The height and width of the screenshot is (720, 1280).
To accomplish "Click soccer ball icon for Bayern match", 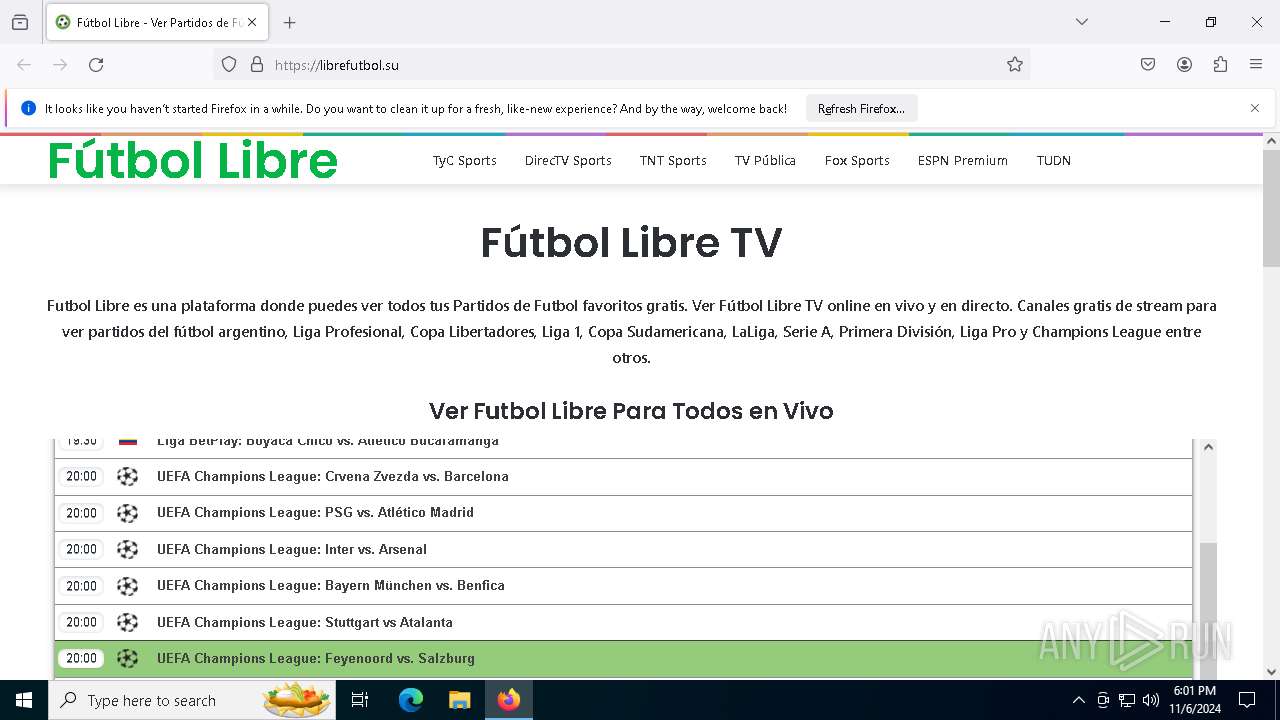I will (x=127, y=586).
